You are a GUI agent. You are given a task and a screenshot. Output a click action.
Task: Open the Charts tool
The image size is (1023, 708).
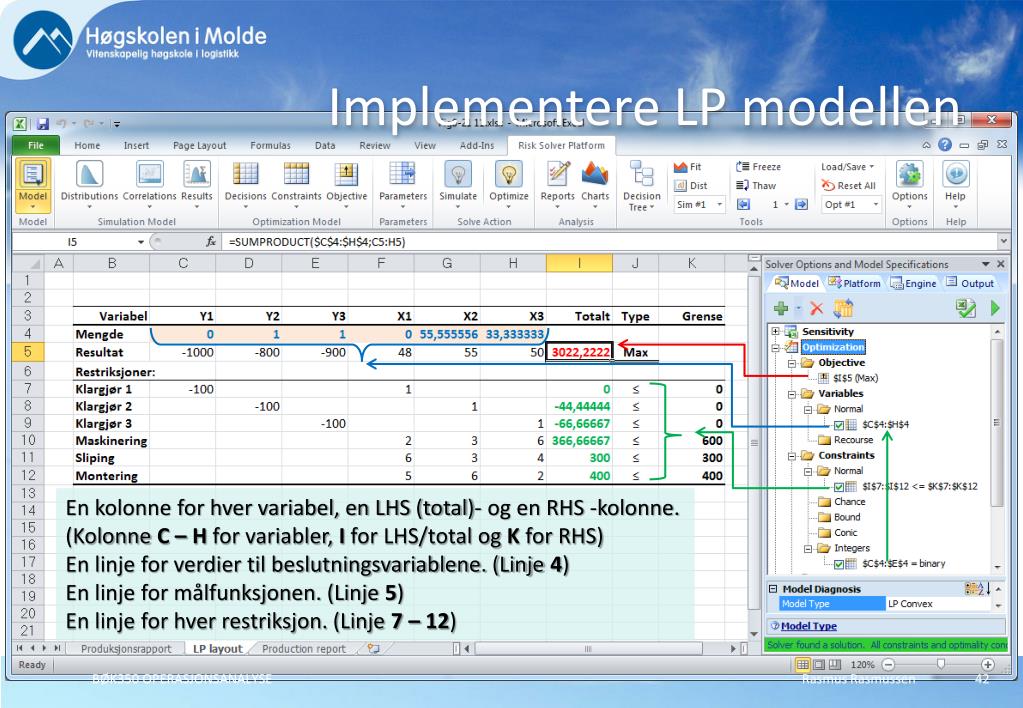point(595,183)
